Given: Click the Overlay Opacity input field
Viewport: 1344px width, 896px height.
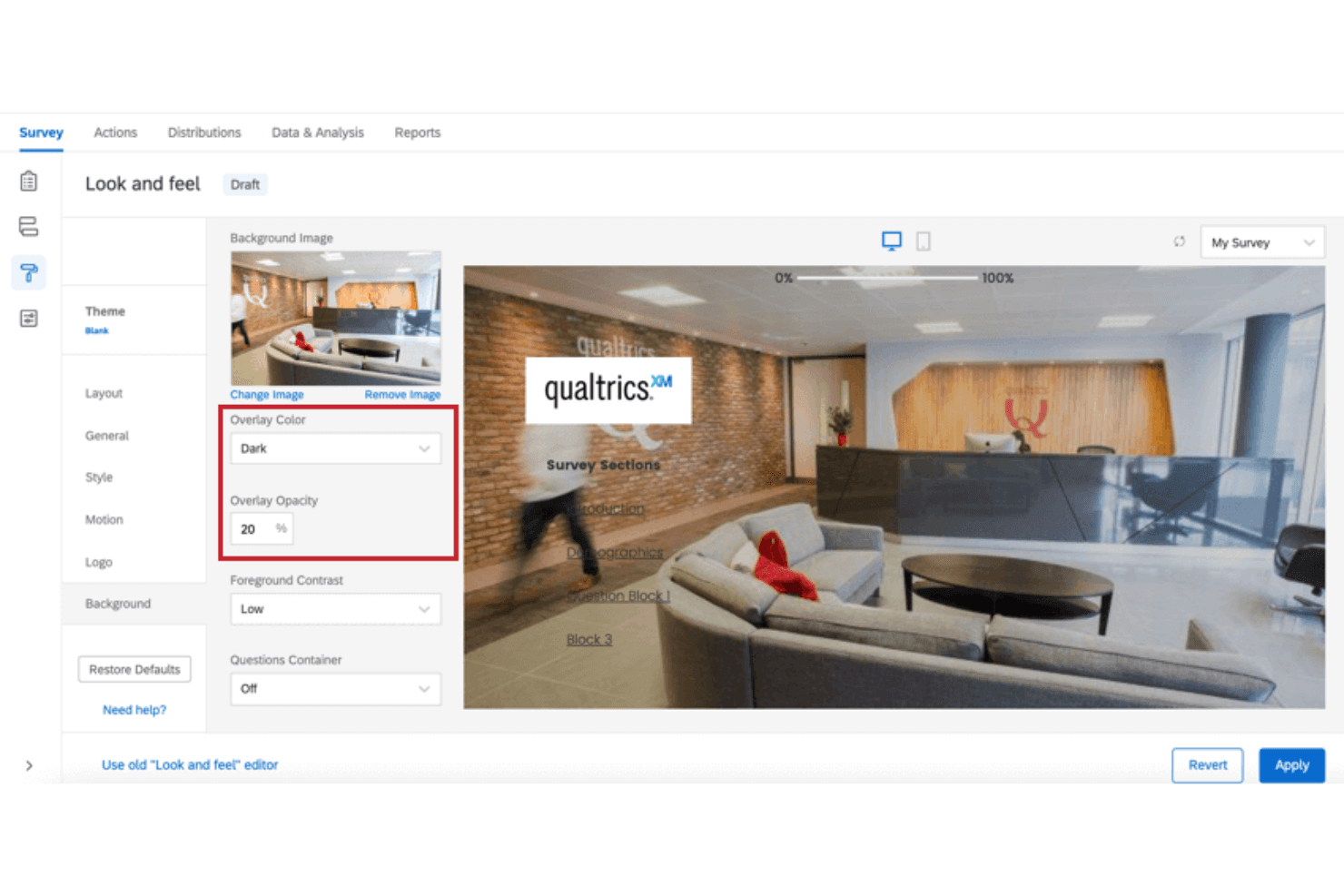Looking at the screenshot, I should coord(262,529).
